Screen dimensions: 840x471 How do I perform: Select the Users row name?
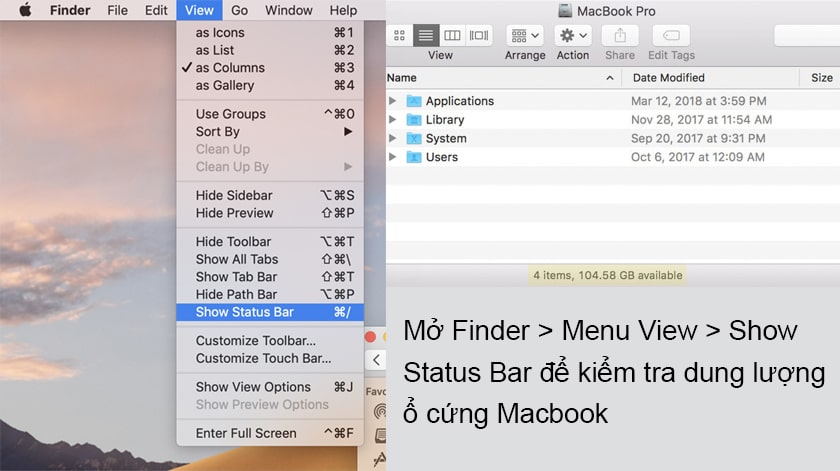[441, 157]
